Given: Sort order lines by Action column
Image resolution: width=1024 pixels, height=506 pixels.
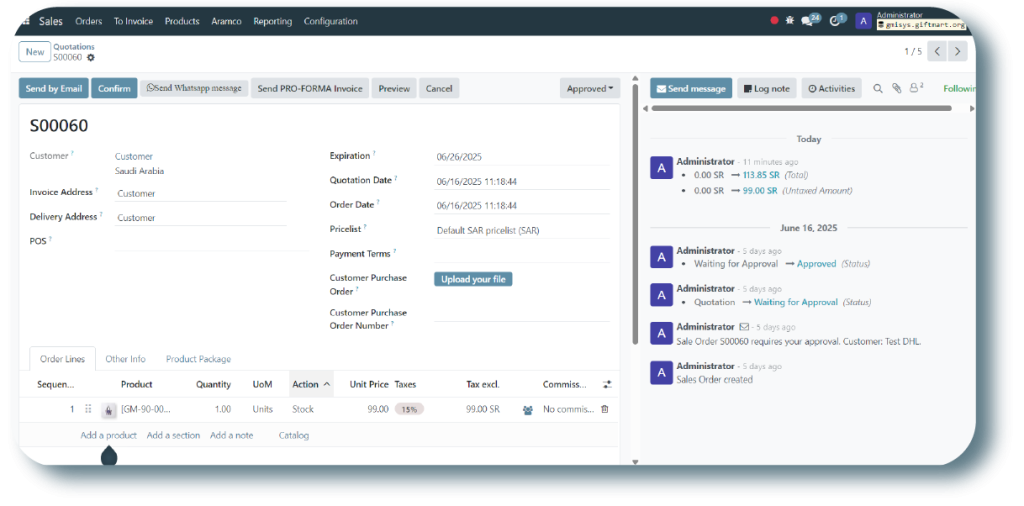Looking at the screenshot, I should pyautogui.click(x=311, y=385).
